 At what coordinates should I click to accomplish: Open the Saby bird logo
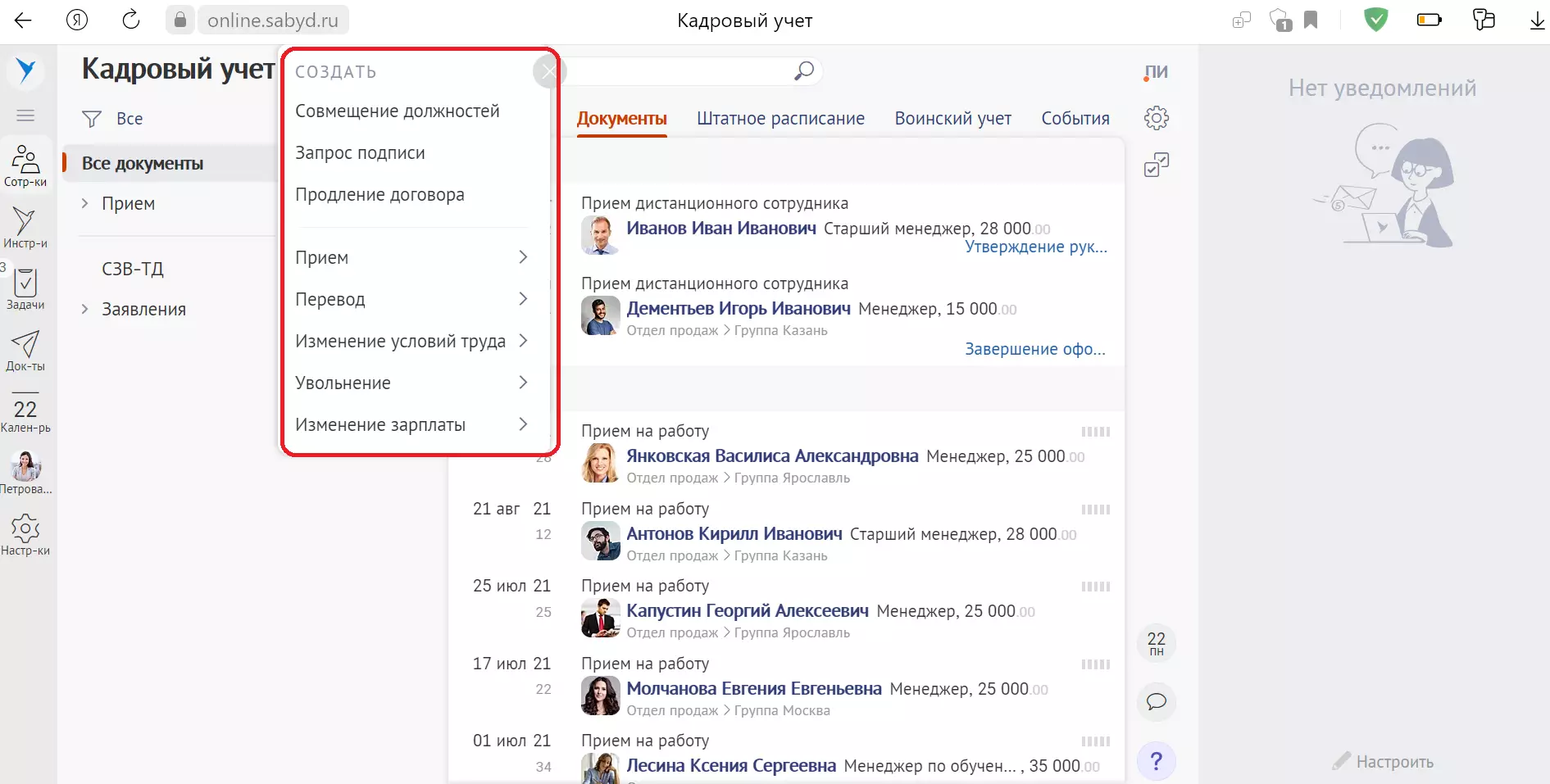coord(26,70)
